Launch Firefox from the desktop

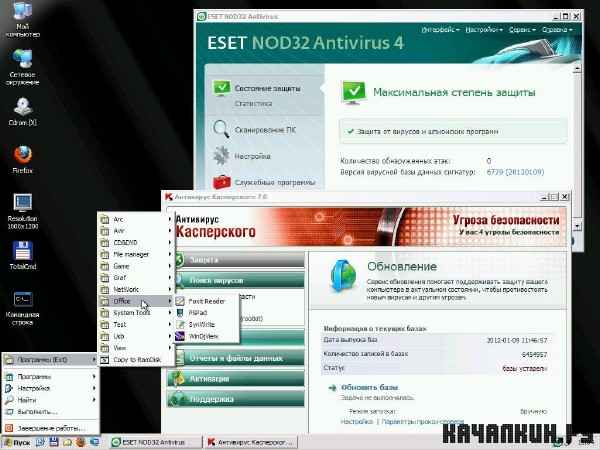click(x=22, y=159)
